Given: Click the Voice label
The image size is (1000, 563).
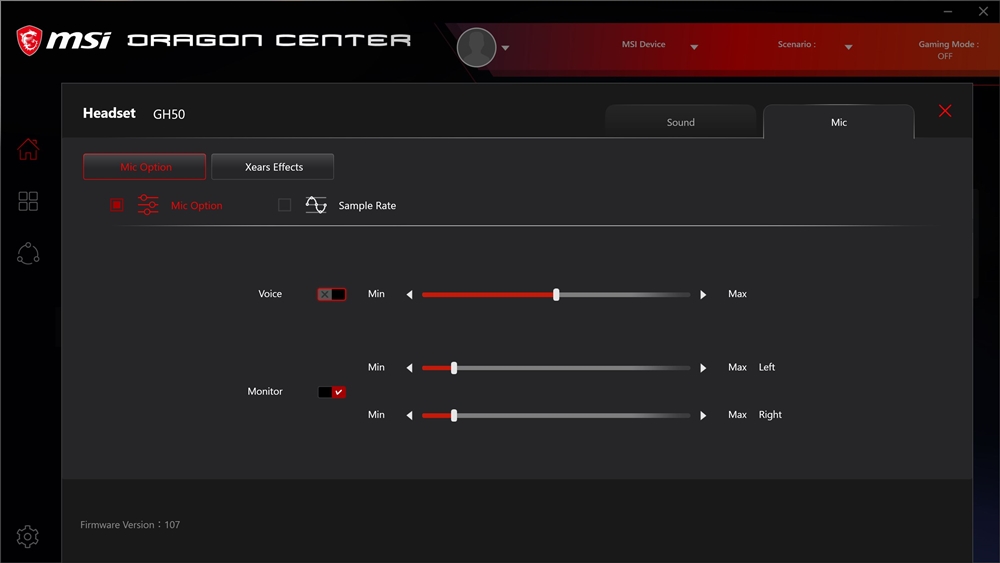Looking at the screenshot, I should 270,294.
